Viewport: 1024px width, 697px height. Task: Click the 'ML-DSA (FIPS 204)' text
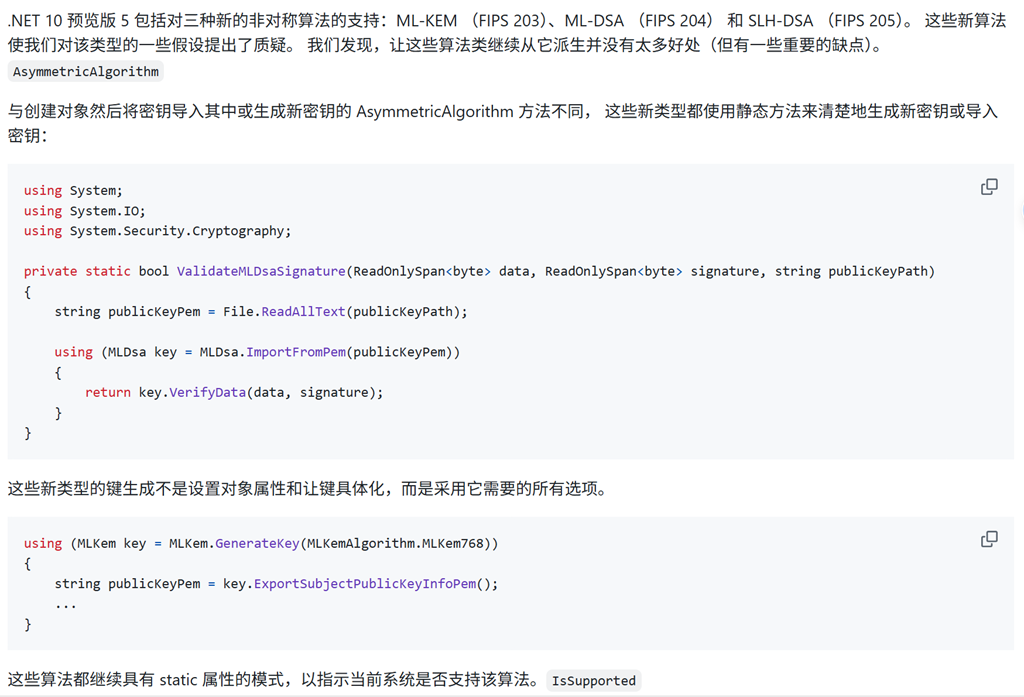(639, 21)
